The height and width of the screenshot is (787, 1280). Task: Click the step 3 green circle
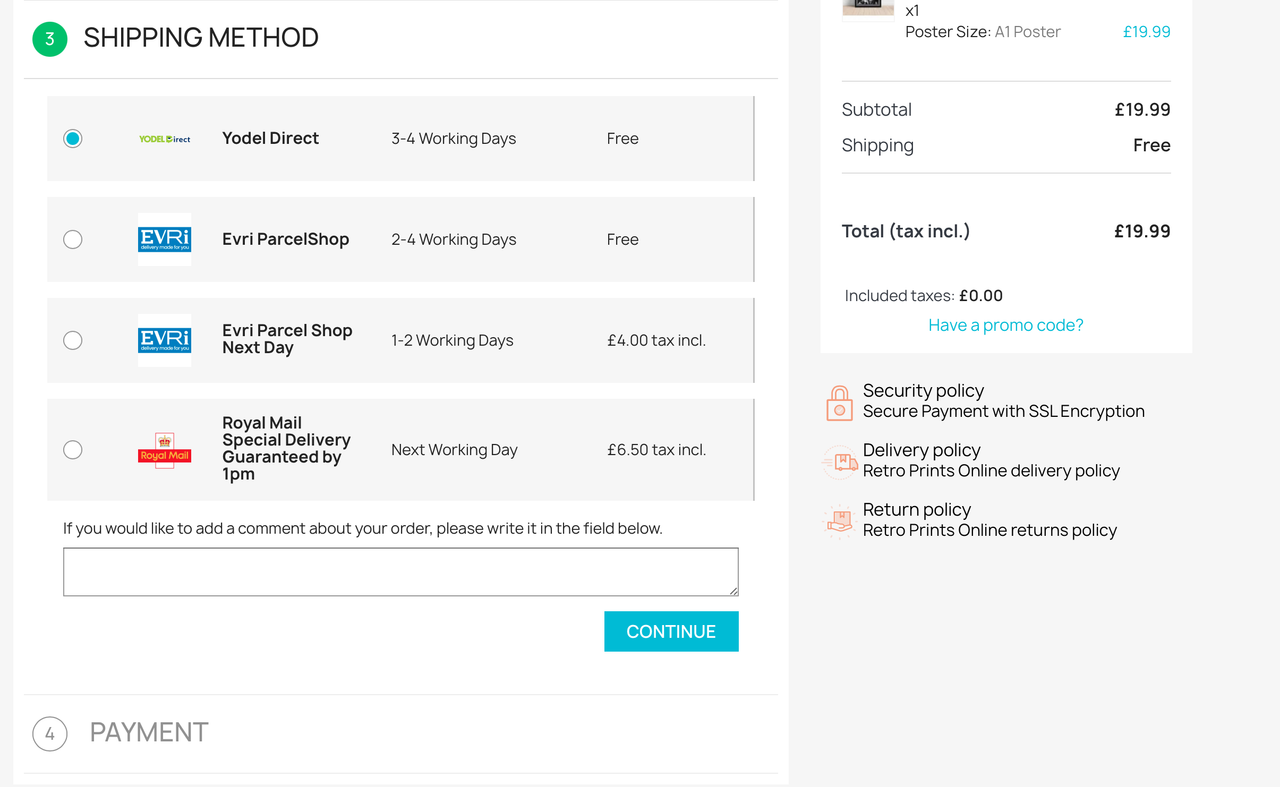pyautogui.click(x=50, y=39)
